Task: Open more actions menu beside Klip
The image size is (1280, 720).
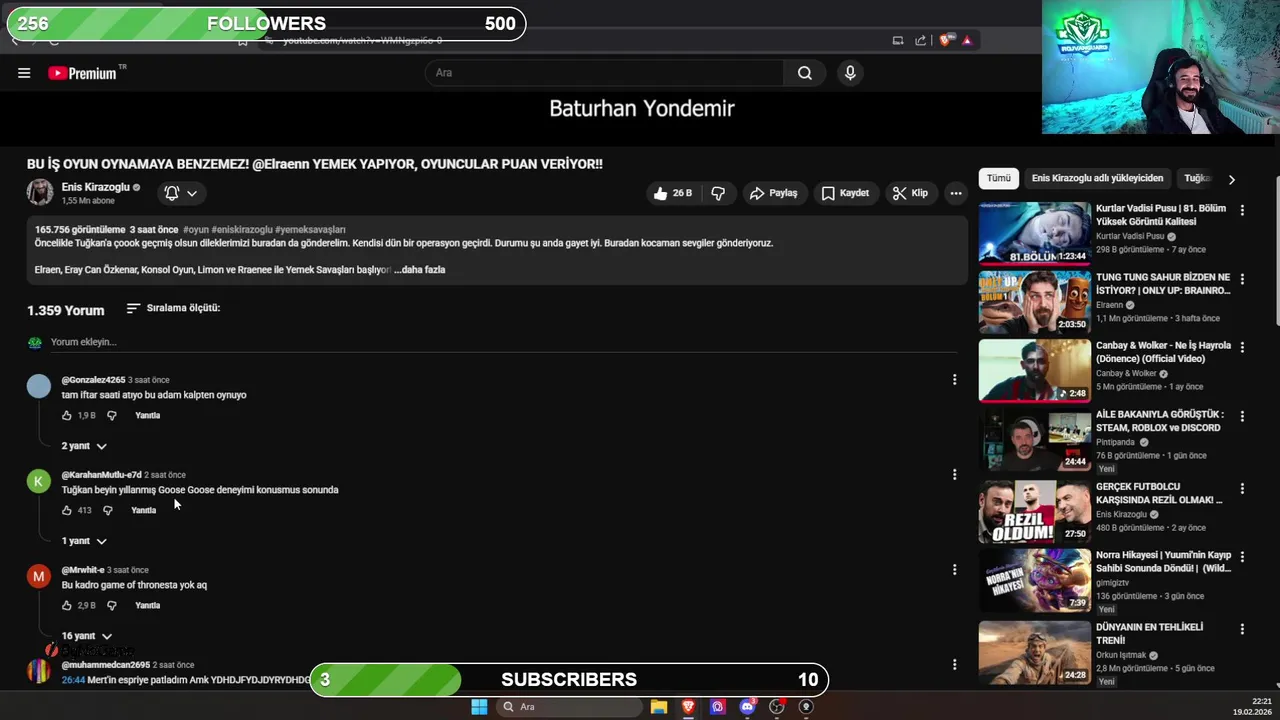Action: (x=956, y=193)
